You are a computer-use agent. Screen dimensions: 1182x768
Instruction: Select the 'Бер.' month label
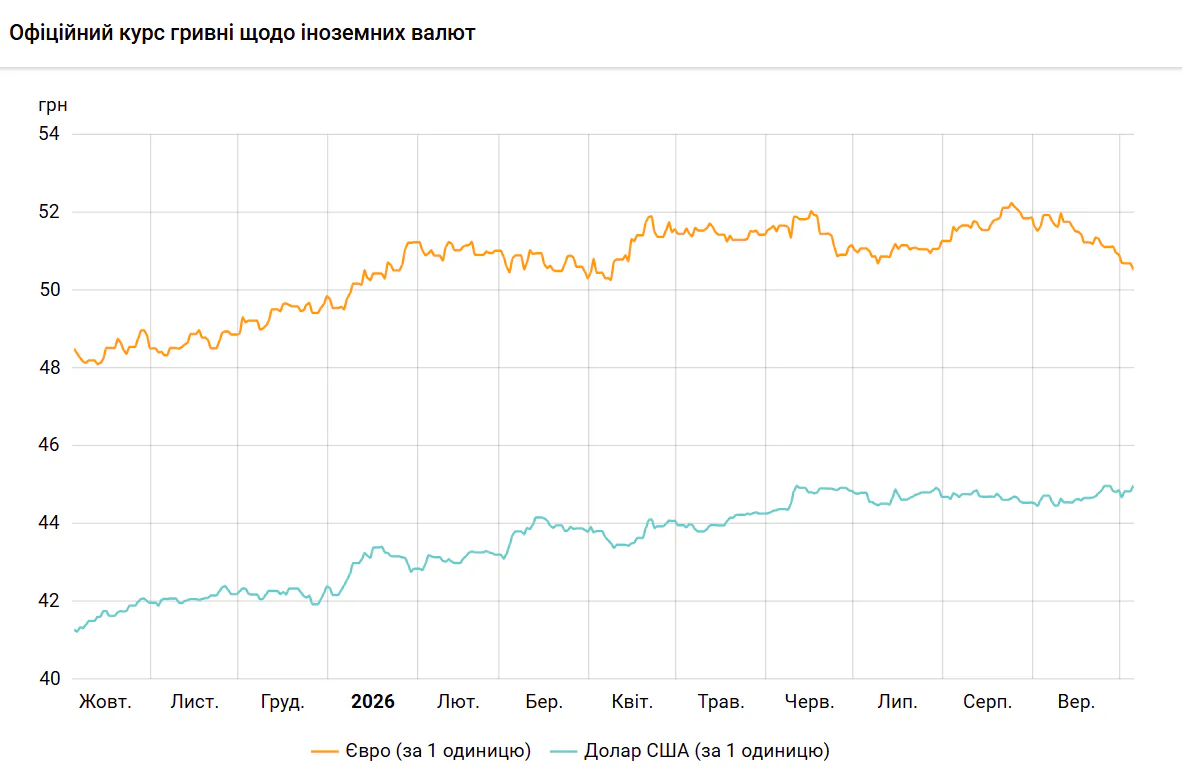click(544, 702)
